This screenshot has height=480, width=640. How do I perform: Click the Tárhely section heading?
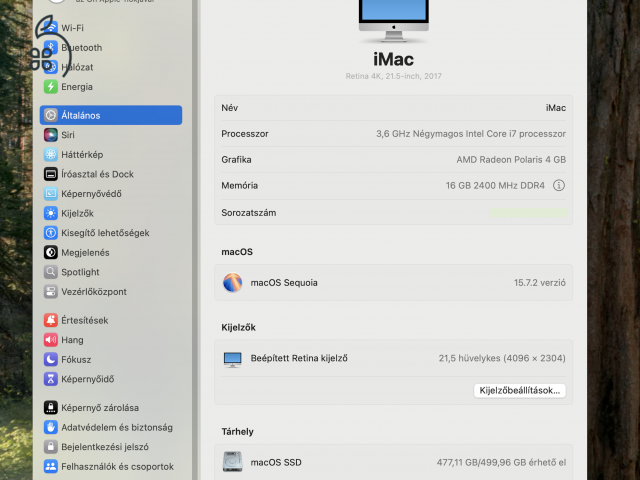coord(238,431)
